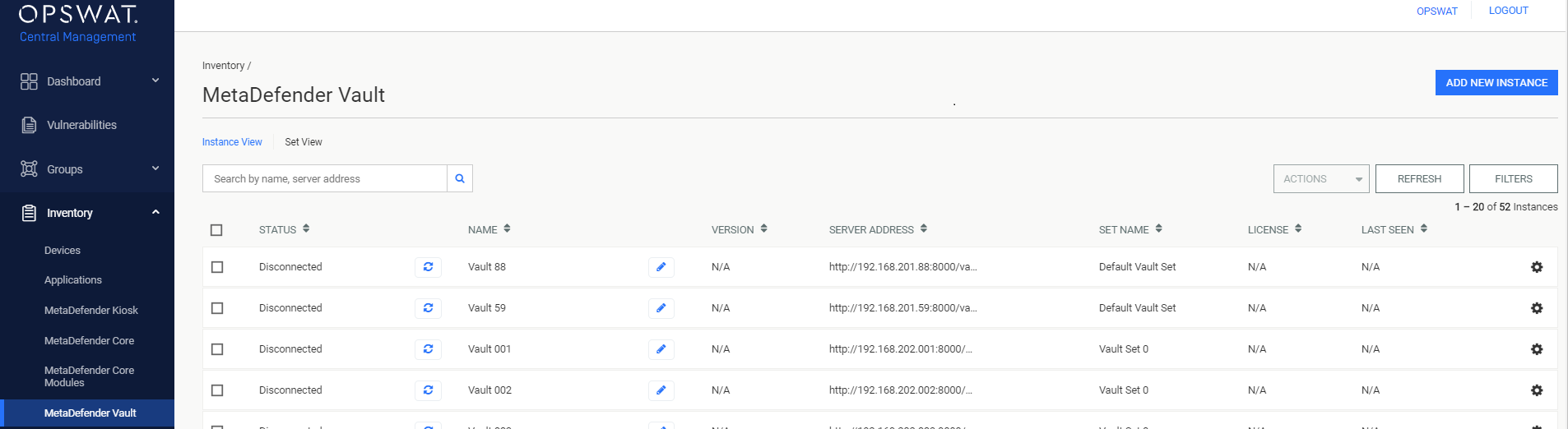Open the ACTIONS dropdown

coord(1321,178)
